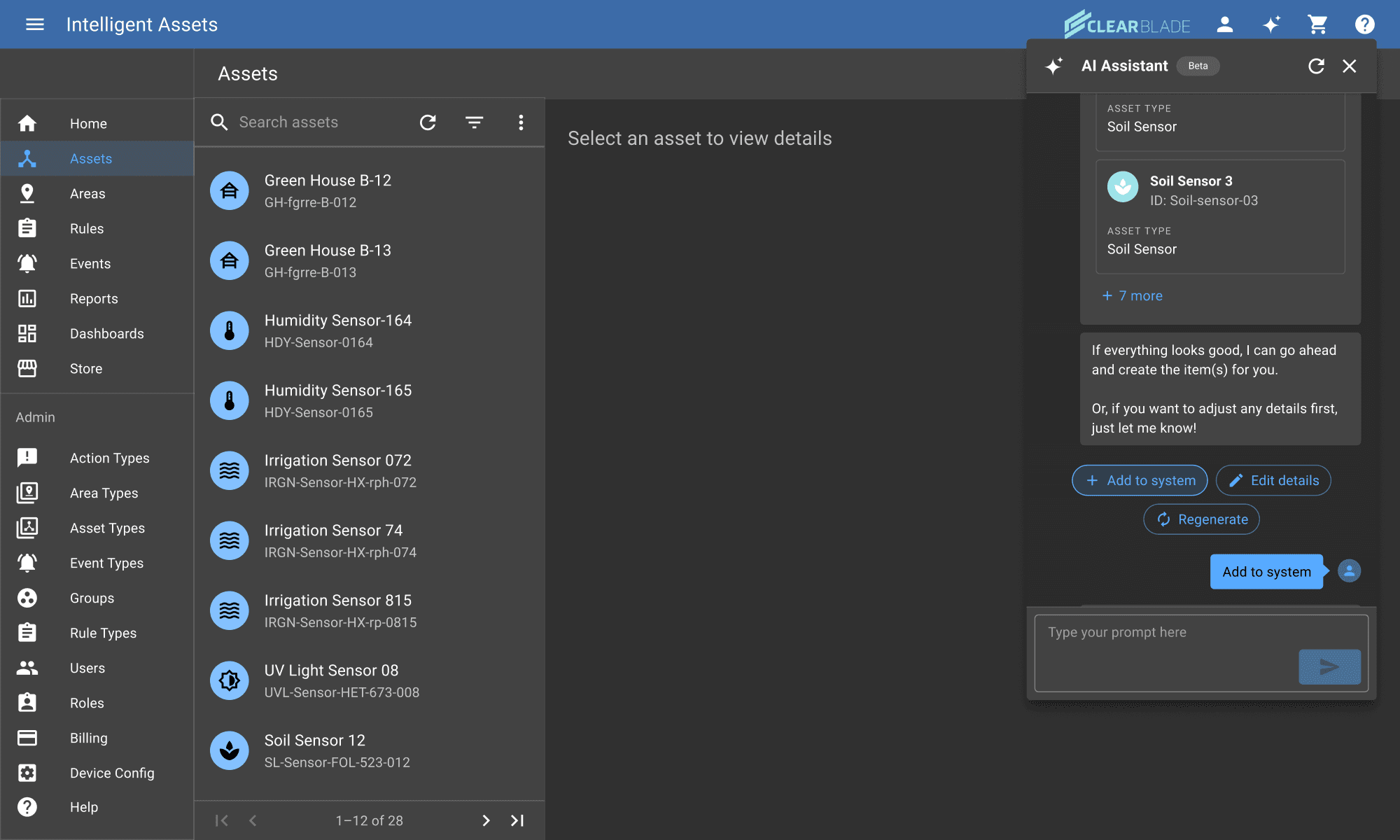Click the Regenerate button
The height and width of the screenshot is (840, 1400).
coord(1201,519)
